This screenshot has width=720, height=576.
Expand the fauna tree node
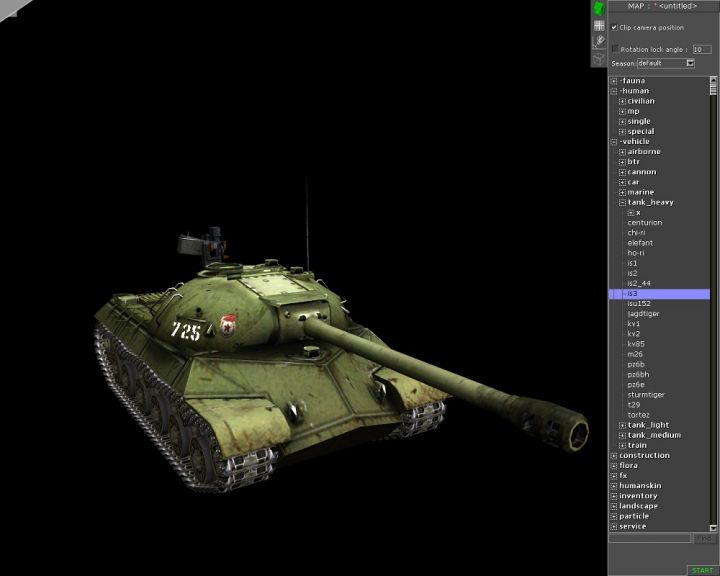[x=614, y=81]
